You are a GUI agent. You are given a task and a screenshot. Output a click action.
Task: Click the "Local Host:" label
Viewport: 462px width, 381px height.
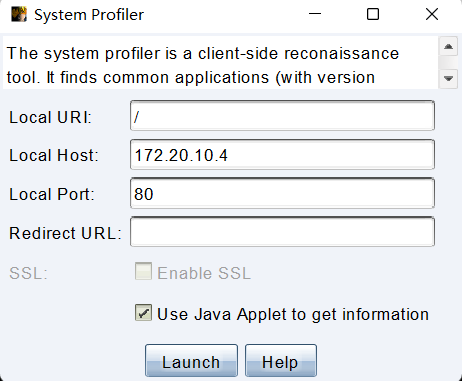pos(54,155)
